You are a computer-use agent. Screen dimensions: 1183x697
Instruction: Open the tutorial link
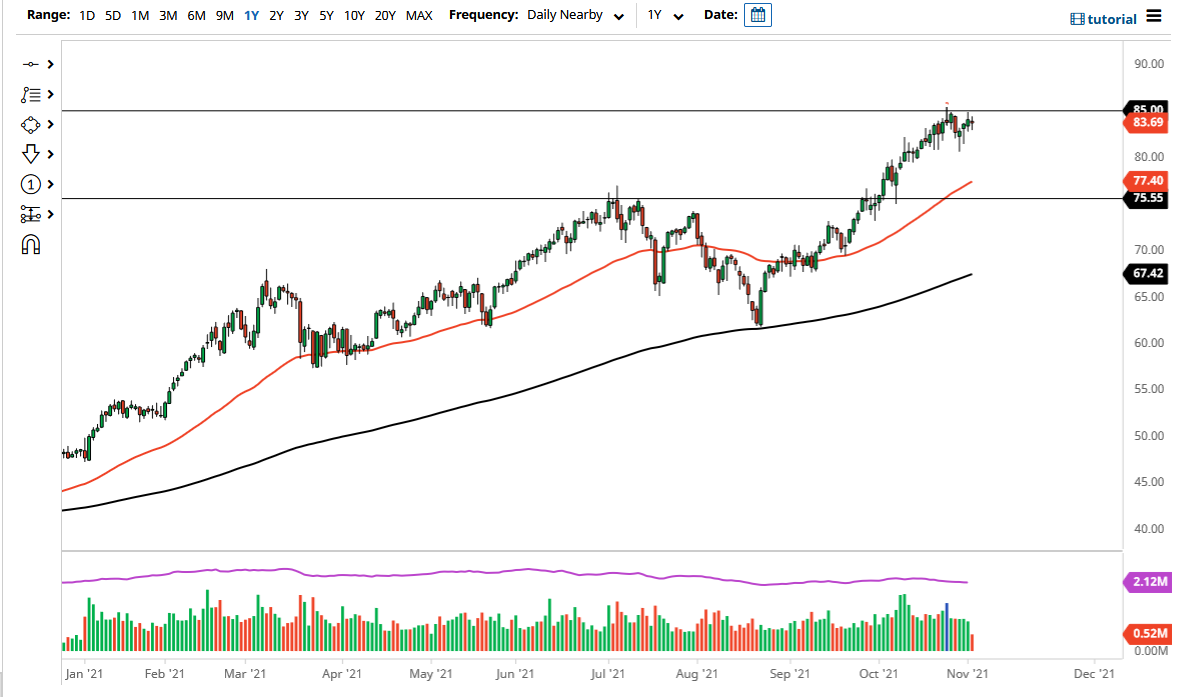tap(1110, 18)
